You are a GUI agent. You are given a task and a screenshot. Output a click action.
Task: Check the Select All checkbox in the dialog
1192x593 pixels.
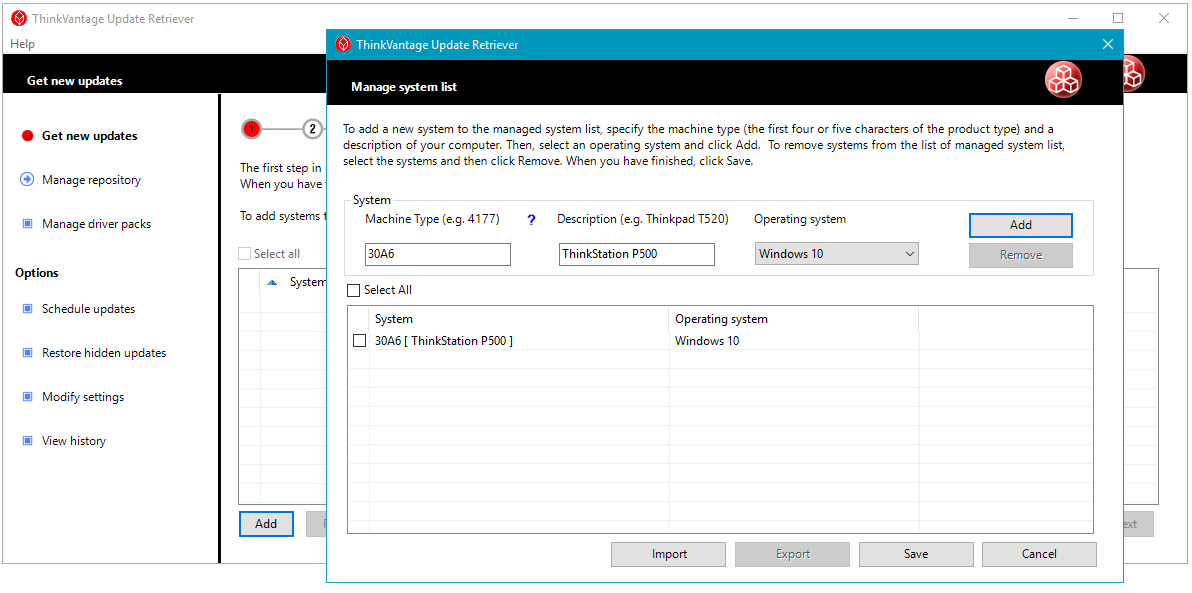tap(353, 290)
